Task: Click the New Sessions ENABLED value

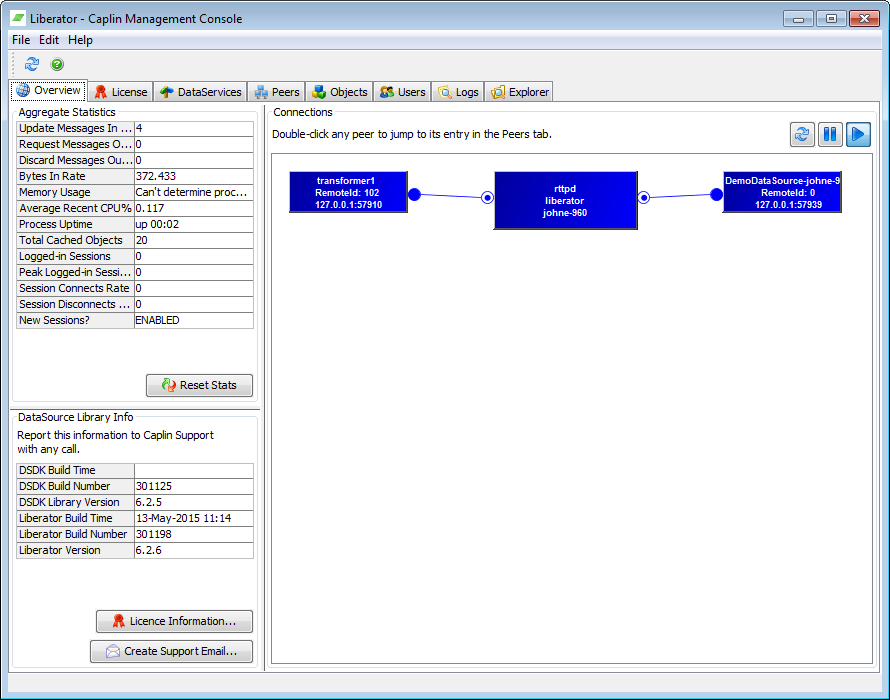Action: [194, 320]
